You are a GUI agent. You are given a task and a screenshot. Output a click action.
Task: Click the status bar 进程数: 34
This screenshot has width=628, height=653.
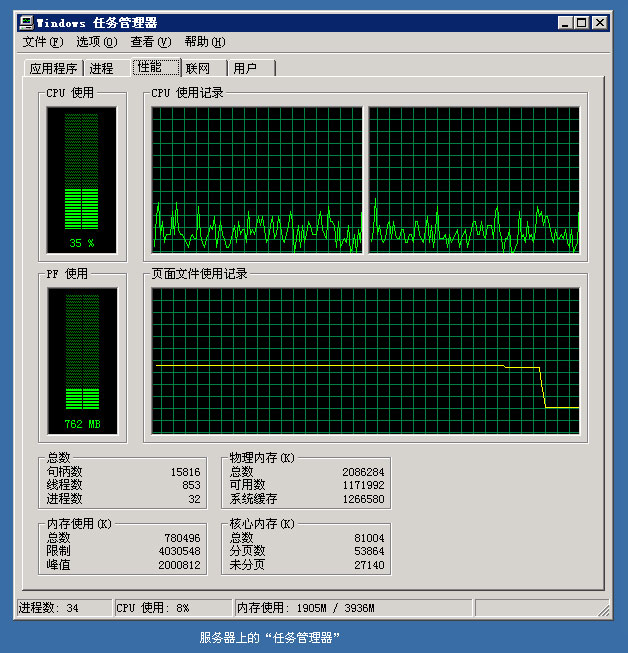click(x=64, y=608)
